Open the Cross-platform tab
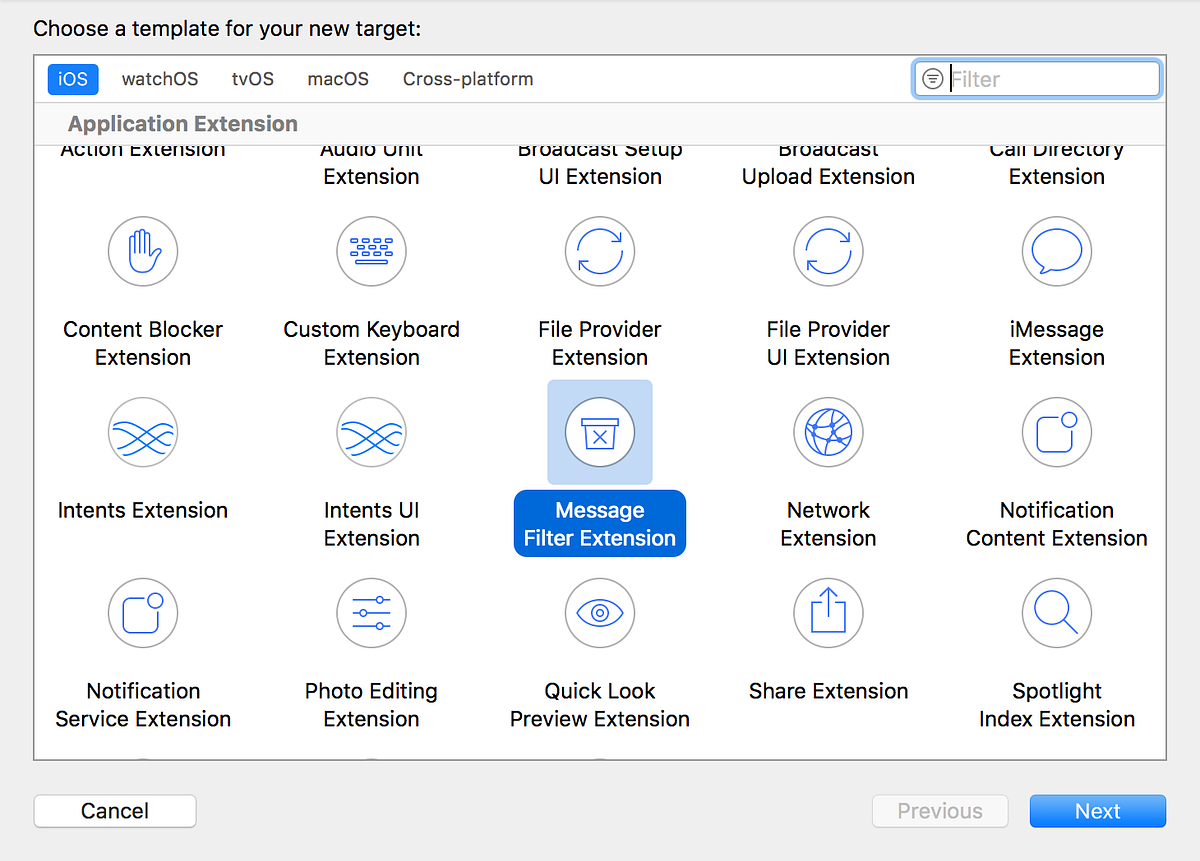This screenshot has height=861, width=1200. (x=468, y=79)
